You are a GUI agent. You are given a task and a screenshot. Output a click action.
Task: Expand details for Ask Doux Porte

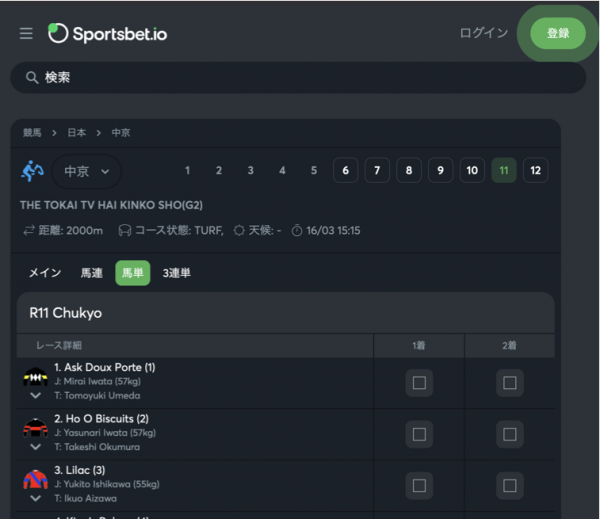(x=36, y=395)
